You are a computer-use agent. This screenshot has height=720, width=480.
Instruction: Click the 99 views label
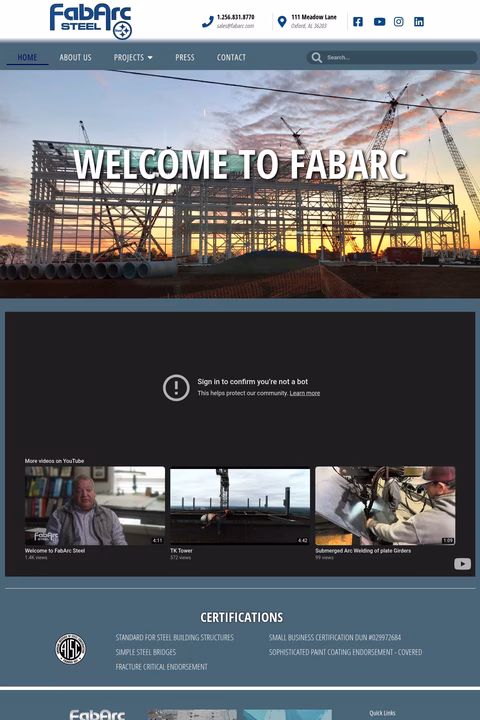click(x=324, y=557)
